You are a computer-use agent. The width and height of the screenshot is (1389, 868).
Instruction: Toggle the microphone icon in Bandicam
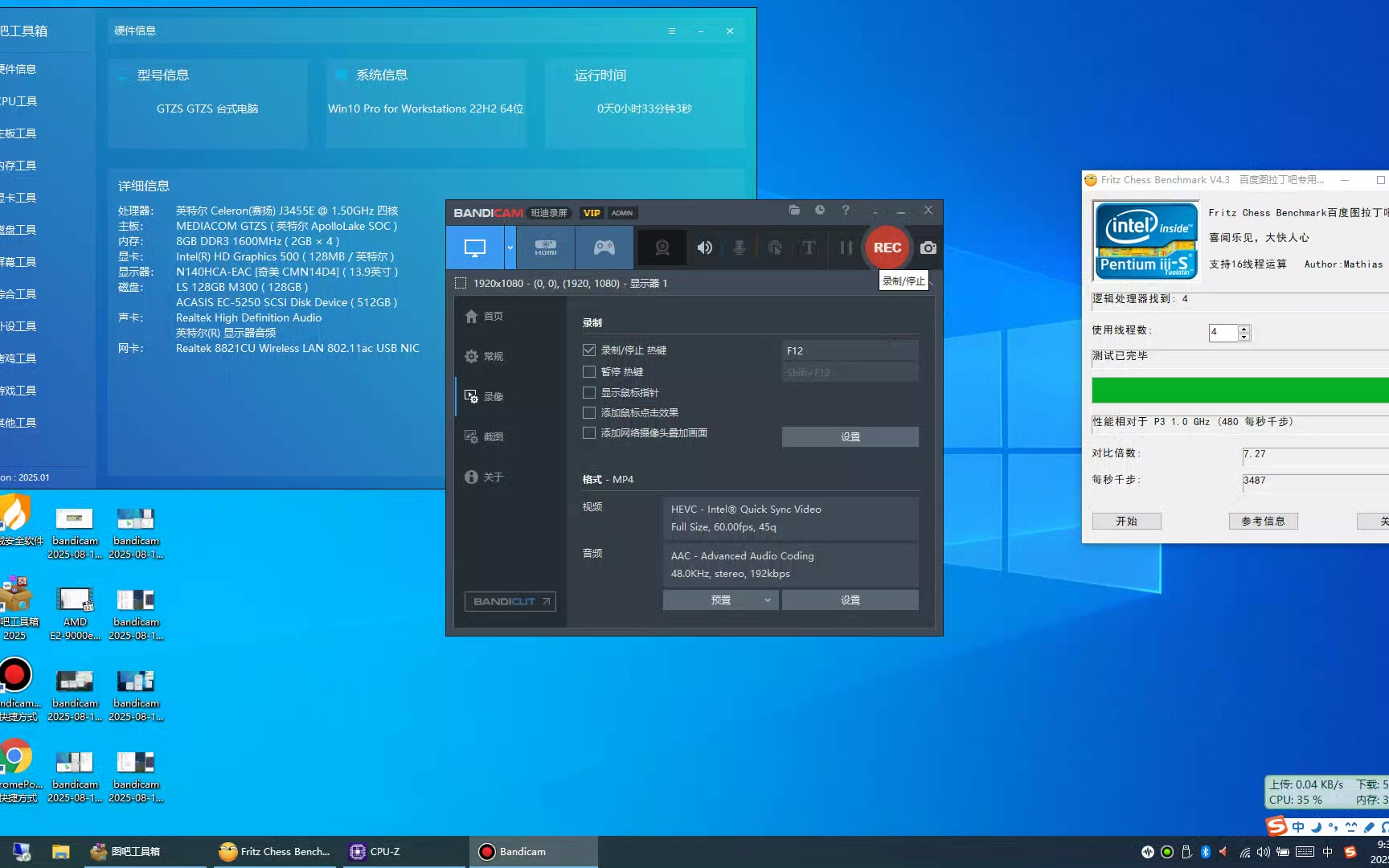point(740,248)
